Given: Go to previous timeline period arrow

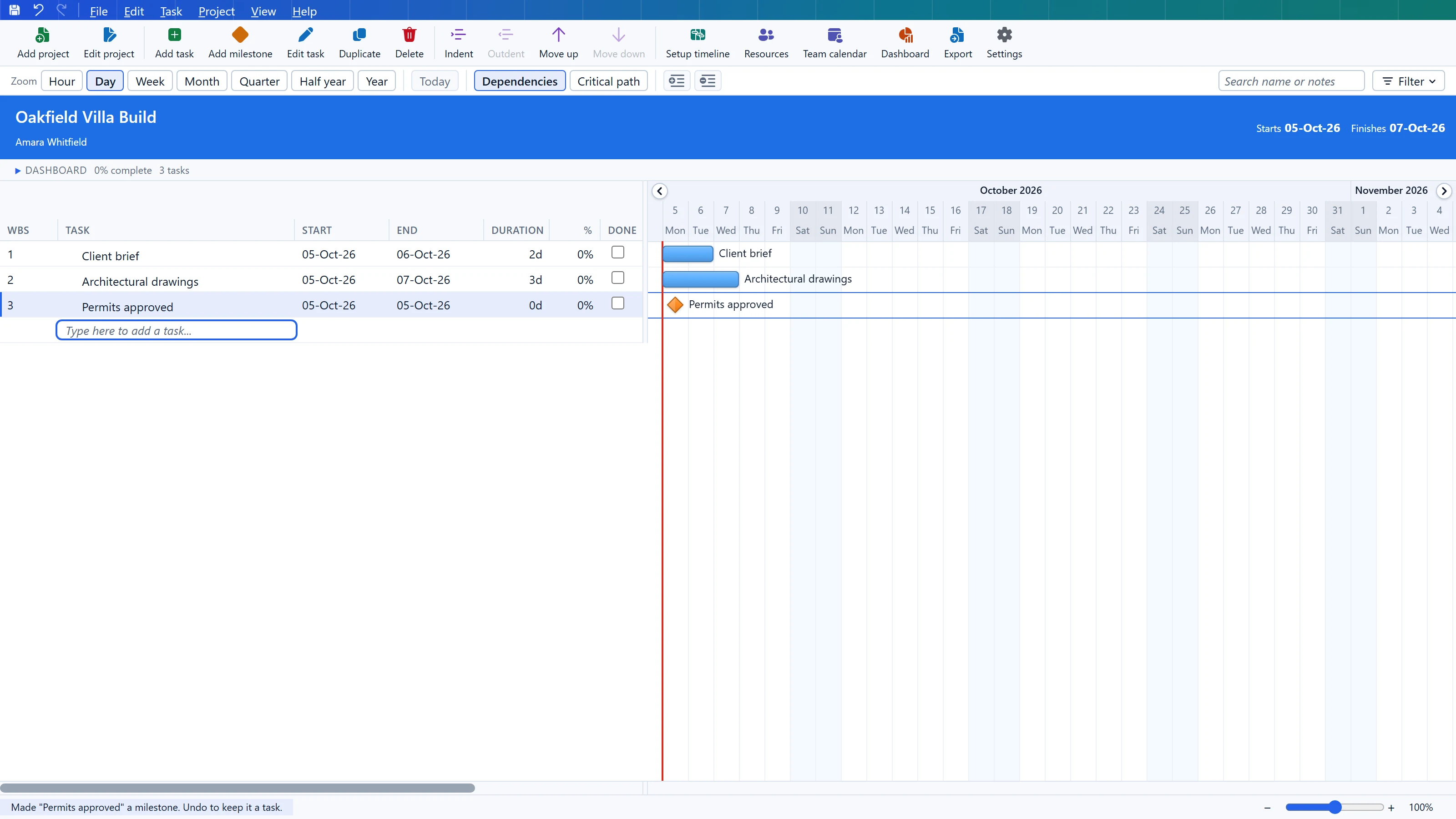Looking at the screenshot, I should point(660,191).
